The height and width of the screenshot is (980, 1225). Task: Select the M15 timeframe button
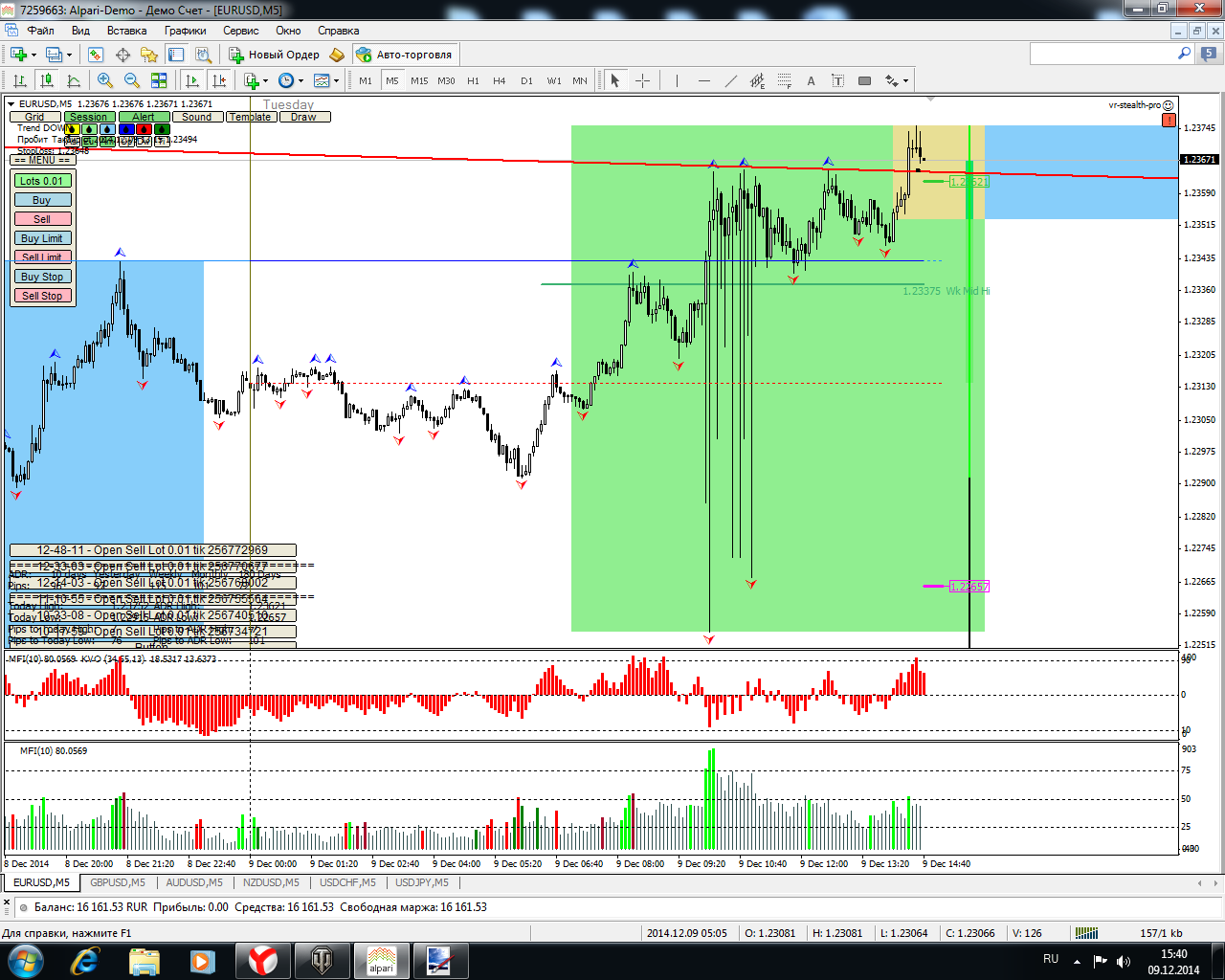[x=419, y=80]
